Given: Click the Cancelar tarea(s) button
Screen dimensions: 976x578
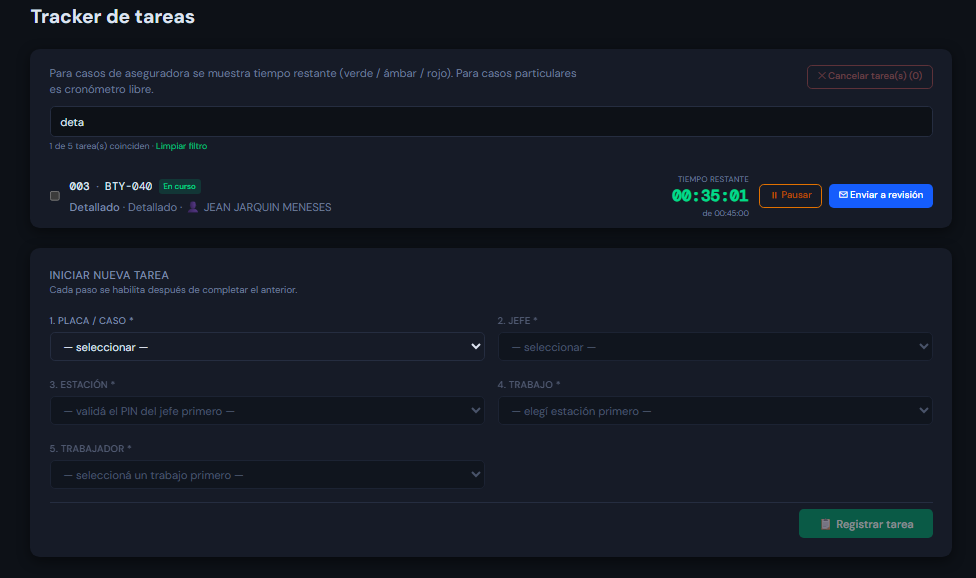Looking at the screenshot, I should click(870, 77).
